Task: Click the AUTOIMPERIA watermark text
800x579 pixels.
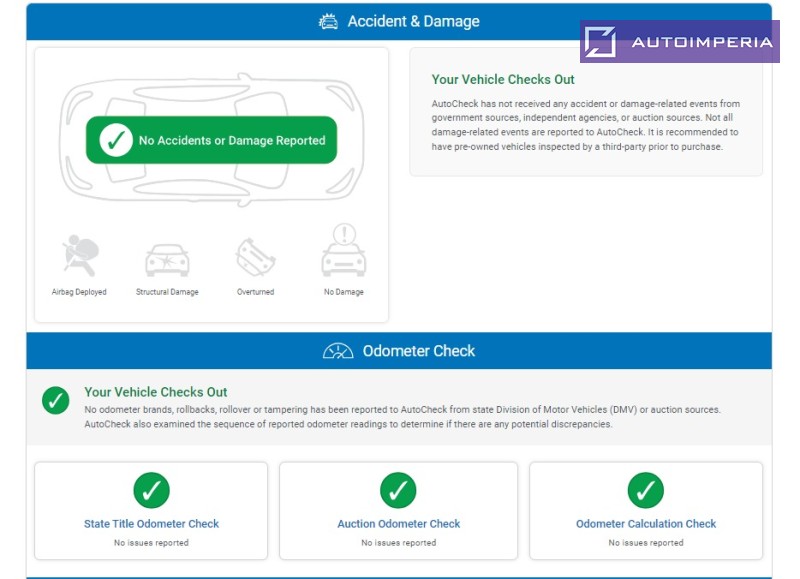Action: (703, 42)
